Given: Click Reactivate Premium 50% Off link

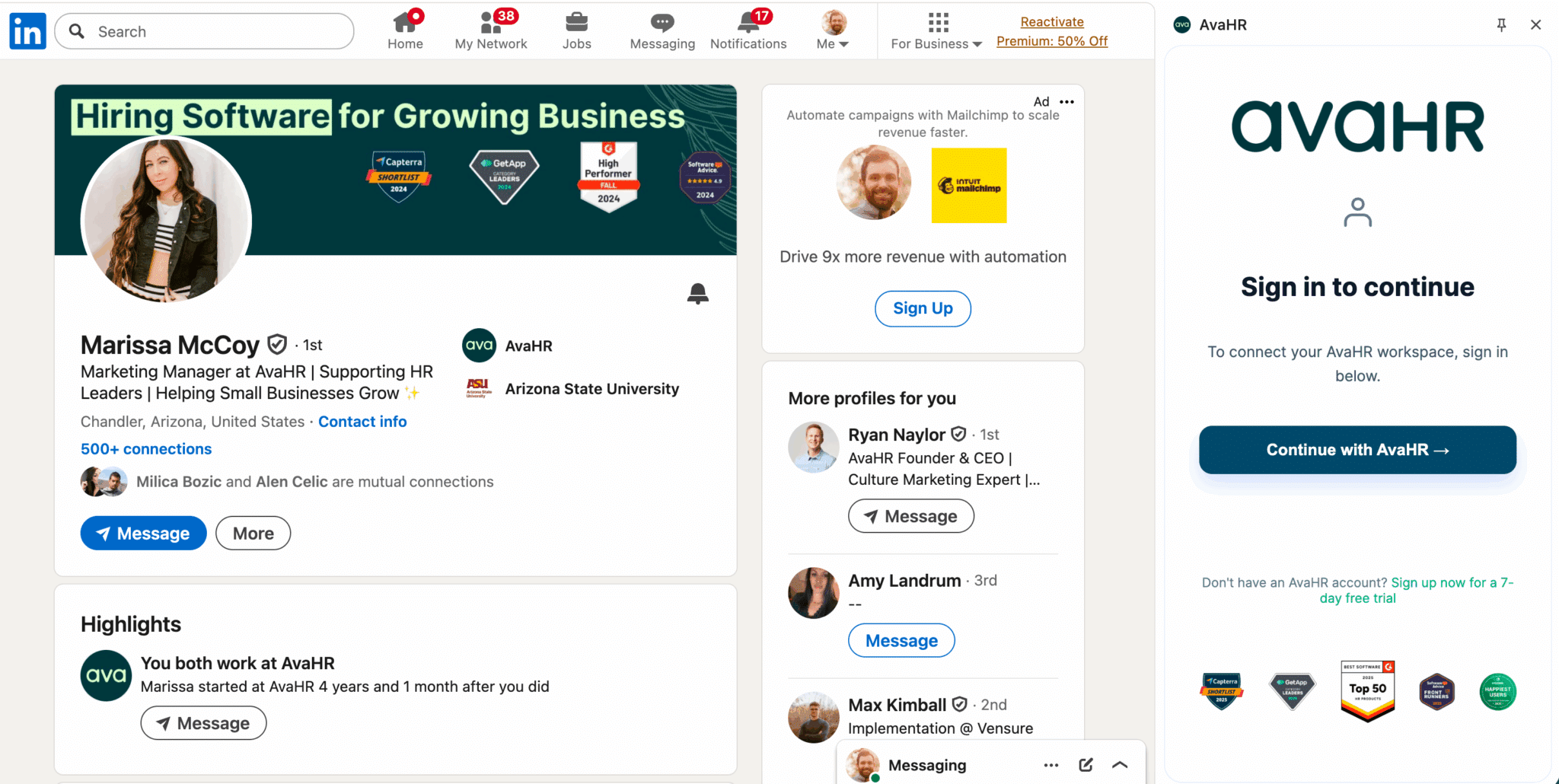Looking at the screenshot, I should pos(1052,31).
